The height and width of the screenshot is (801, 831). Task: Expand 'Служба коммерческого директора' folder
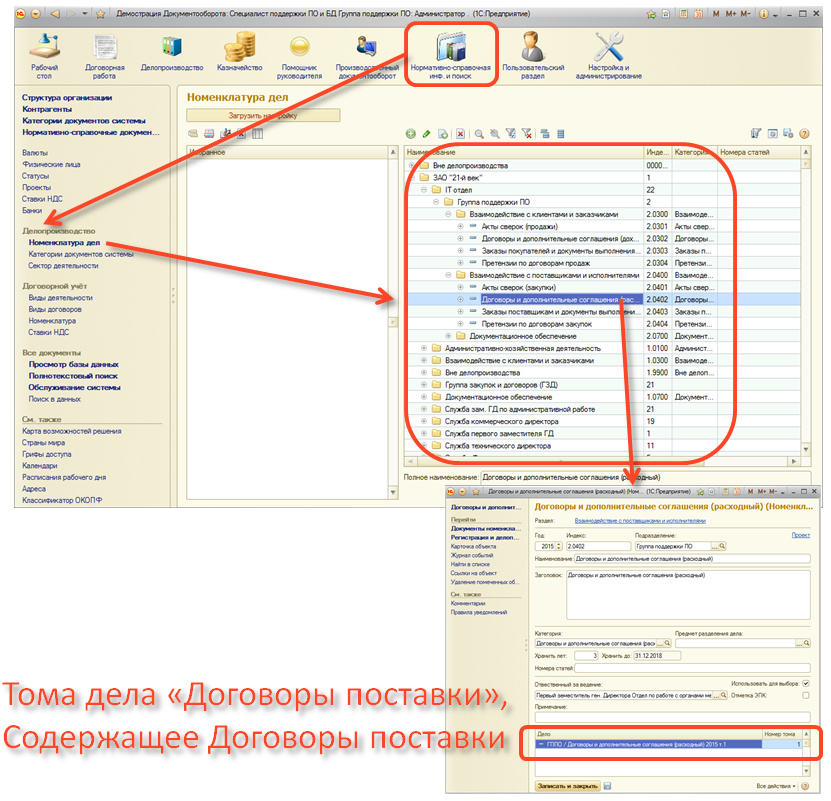(x=423, y=421)
